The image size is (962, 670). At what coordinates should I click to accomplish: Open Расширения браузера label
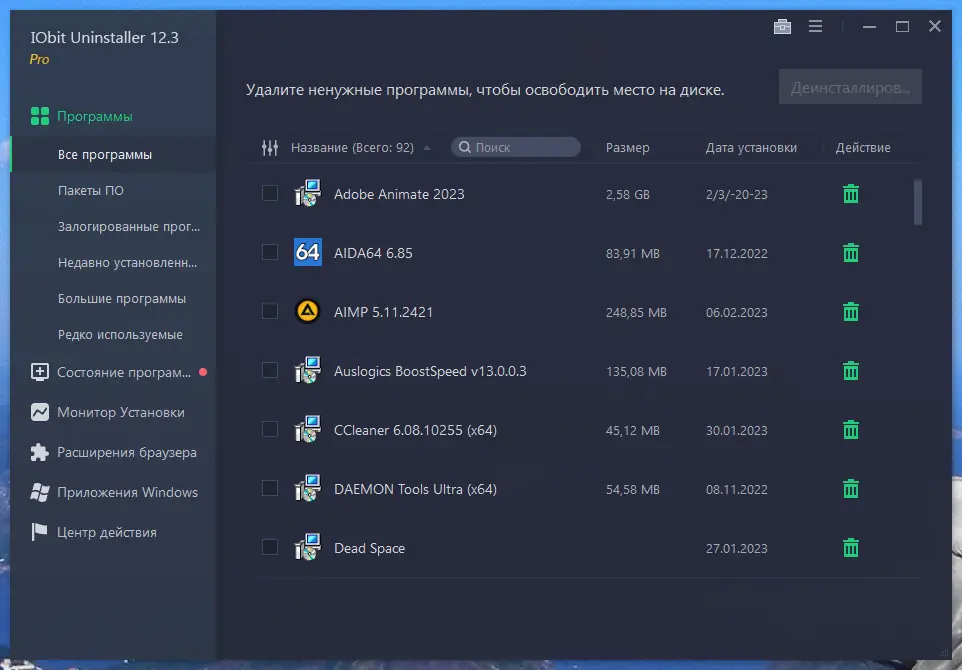point(127,452)
